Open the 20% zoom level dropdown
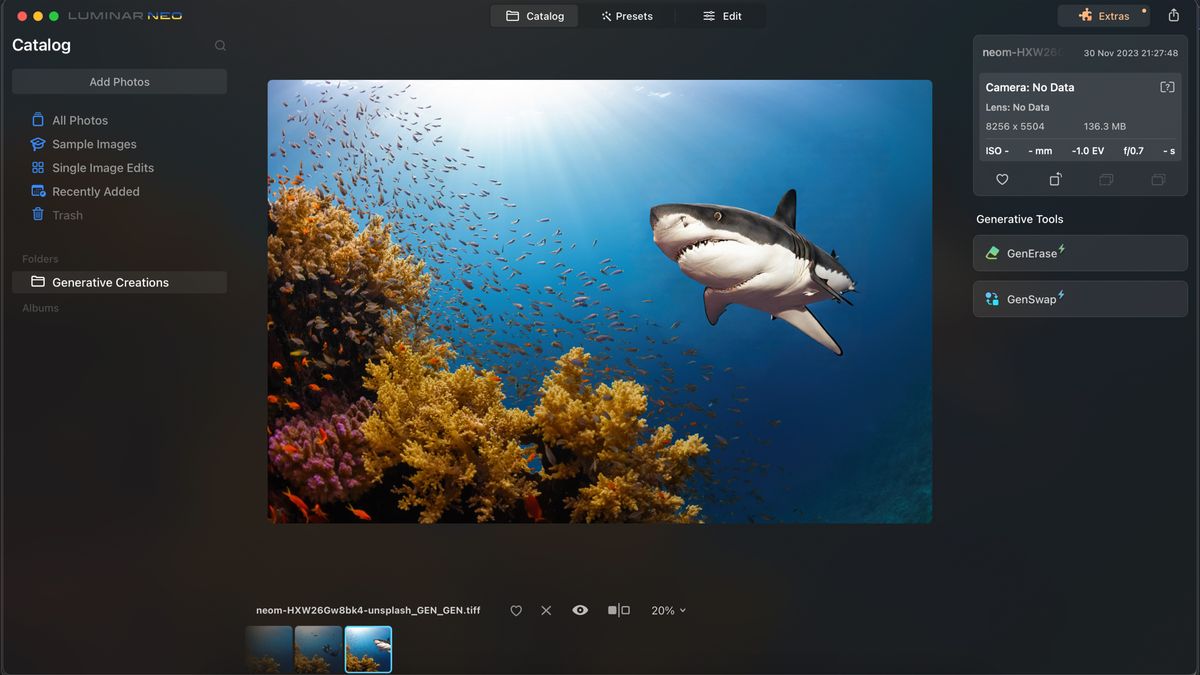Screen dimensions: 1200x675 coord(667,610)
